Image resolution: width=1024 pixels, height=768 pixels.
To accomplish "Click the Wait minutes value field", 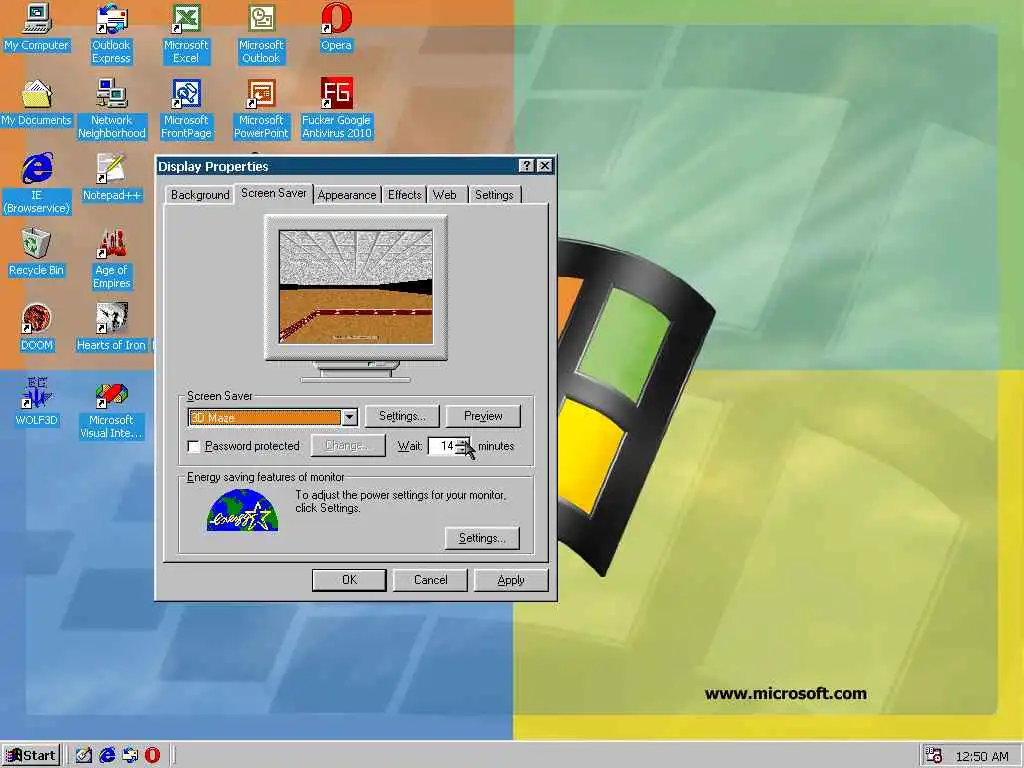I will [x=443, y=446].
